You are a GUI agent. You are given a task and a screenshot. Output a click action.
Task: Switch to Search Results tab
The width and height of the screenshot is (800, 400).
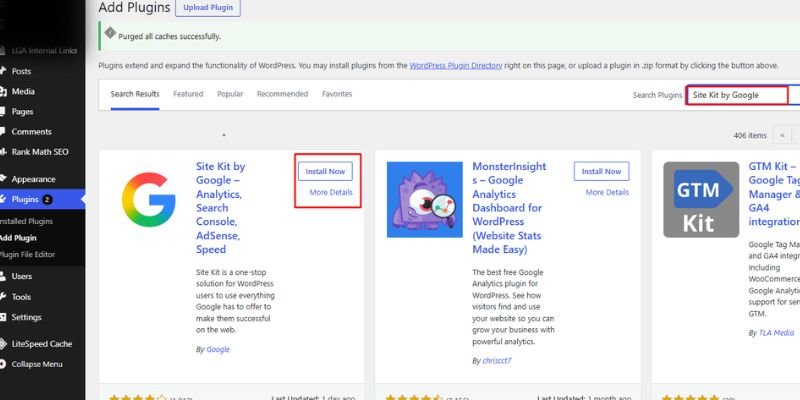point(135,94)
